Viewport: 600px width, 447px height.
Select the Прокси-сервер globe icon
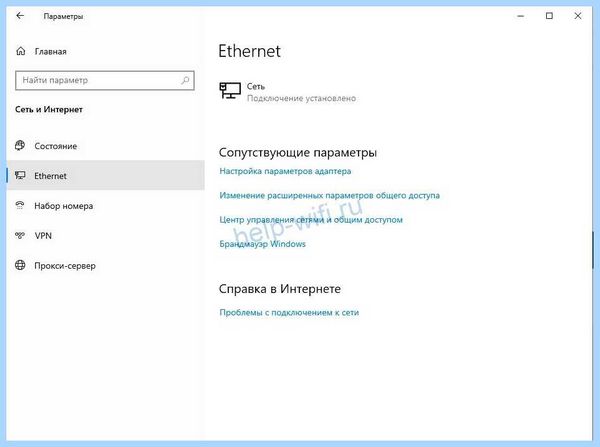(x=20, y=265)
